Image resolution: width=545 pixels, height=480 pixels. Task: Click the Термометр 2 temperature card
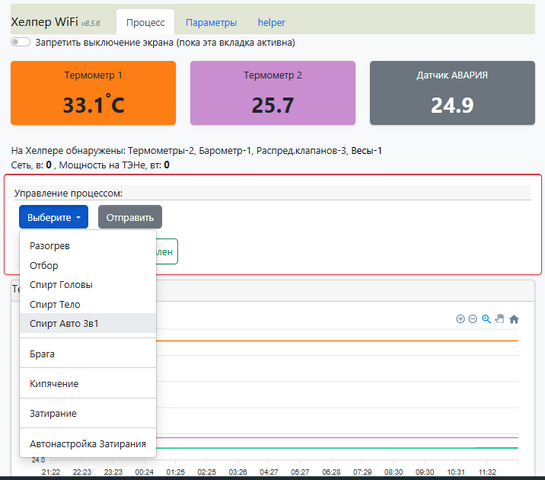tap(272, 93)
